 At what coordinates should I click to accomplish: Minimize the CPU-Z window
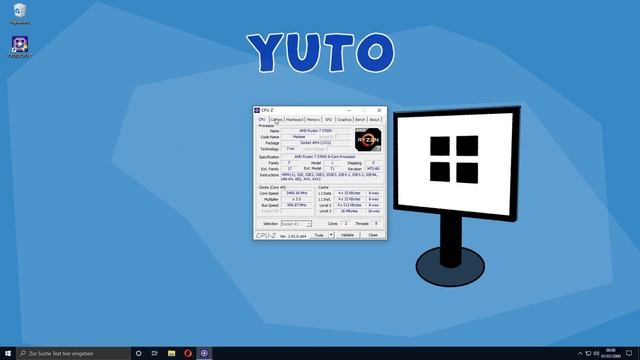click(349, 110)
